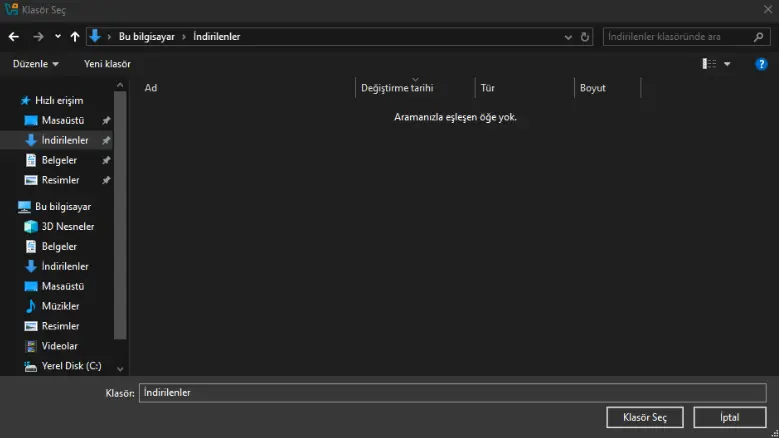
Task: Cancel with the İptal button
Action: [730, 418]
